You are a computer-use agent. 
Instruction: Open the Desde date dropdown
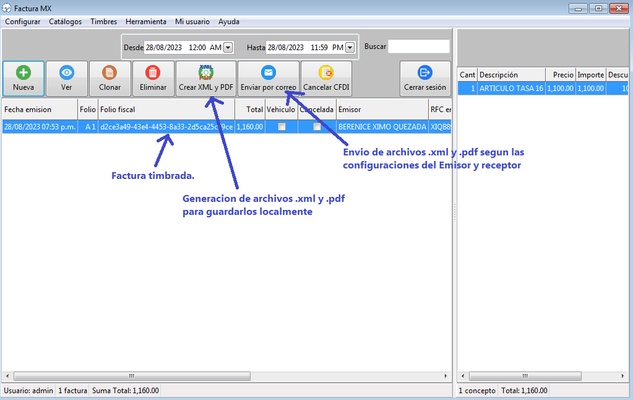(228, 48)
